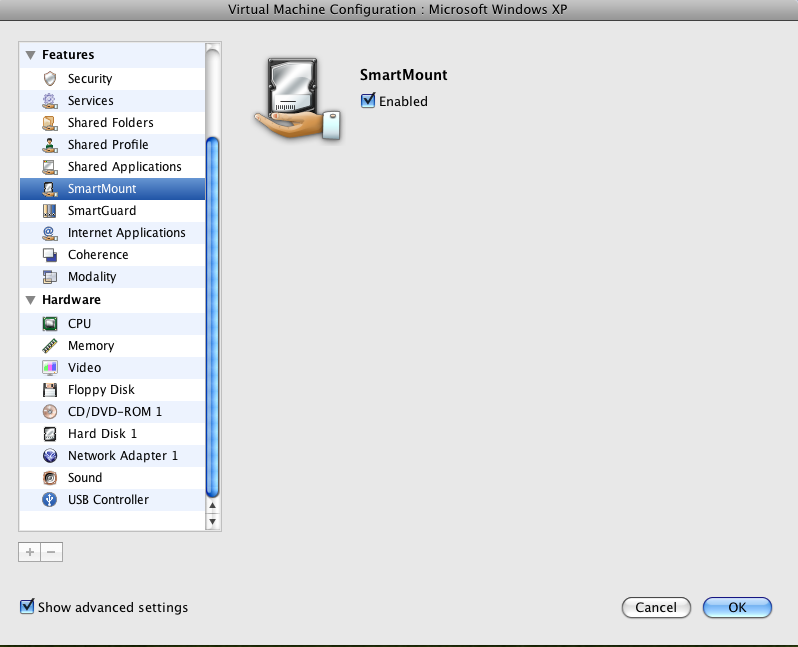Click the Network Adapter 1 globe icon
Viewport: 798px width, 647px height.
(50, 456)
